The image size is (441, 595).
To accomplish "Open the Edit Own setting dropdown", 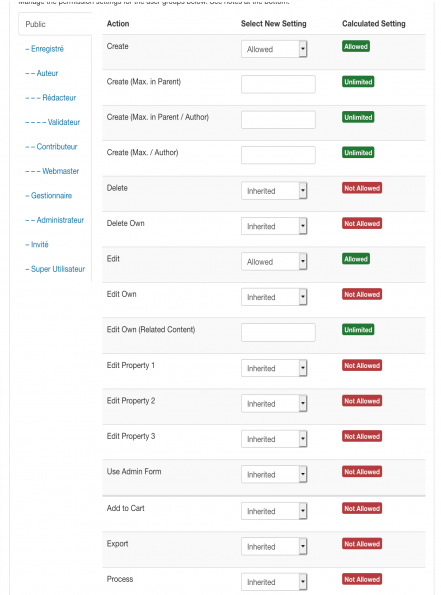I will [x=274, y=297].
